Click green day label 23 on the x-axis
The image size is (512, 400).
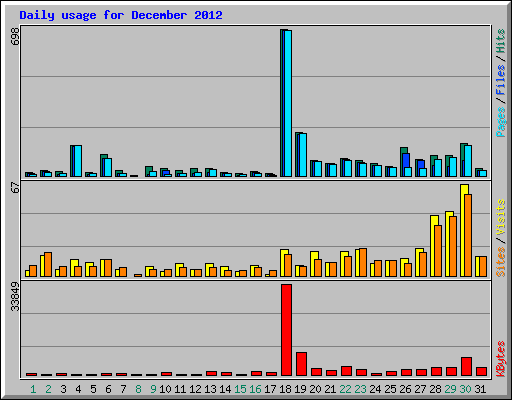click(x=360, y=389)
